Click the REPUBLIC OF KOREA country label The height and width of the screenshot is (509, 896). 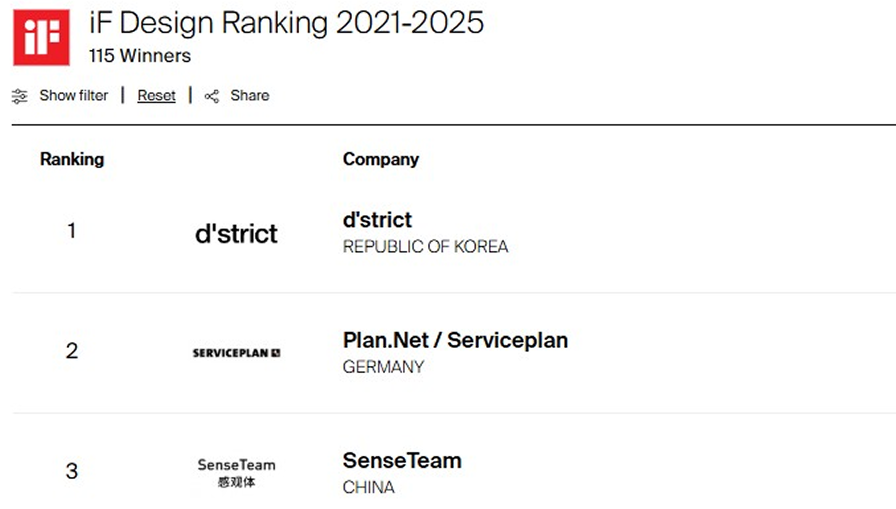pos(425,247)
